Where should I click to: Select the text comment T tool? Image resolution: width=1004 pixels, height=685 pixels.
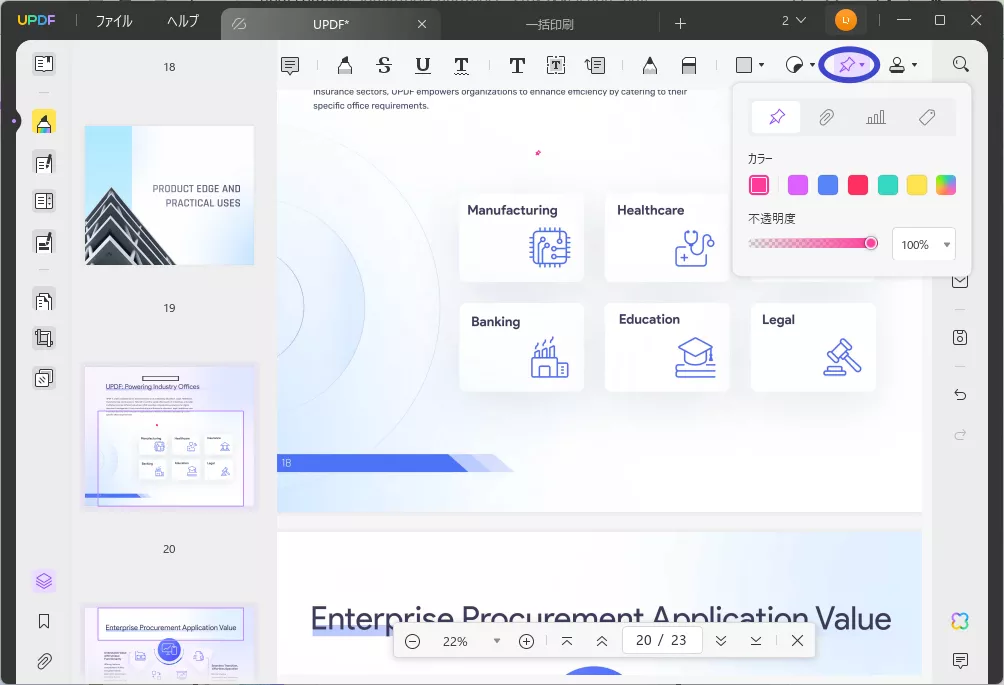tap(517, 65)
